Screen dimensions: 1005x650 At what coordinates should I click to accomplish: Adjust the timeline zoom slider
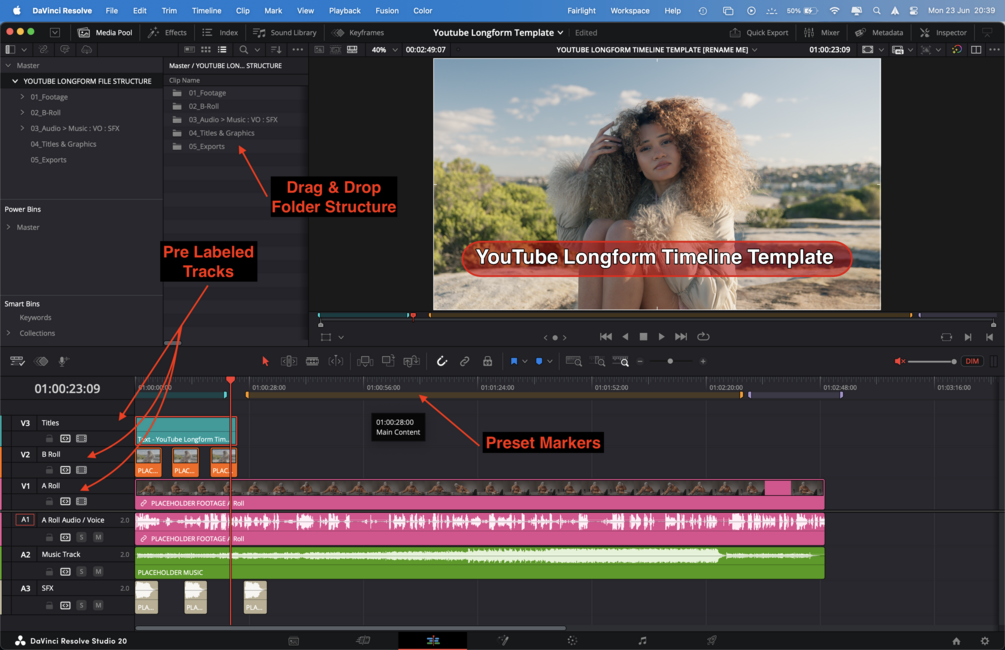click(x=670, y=362)
